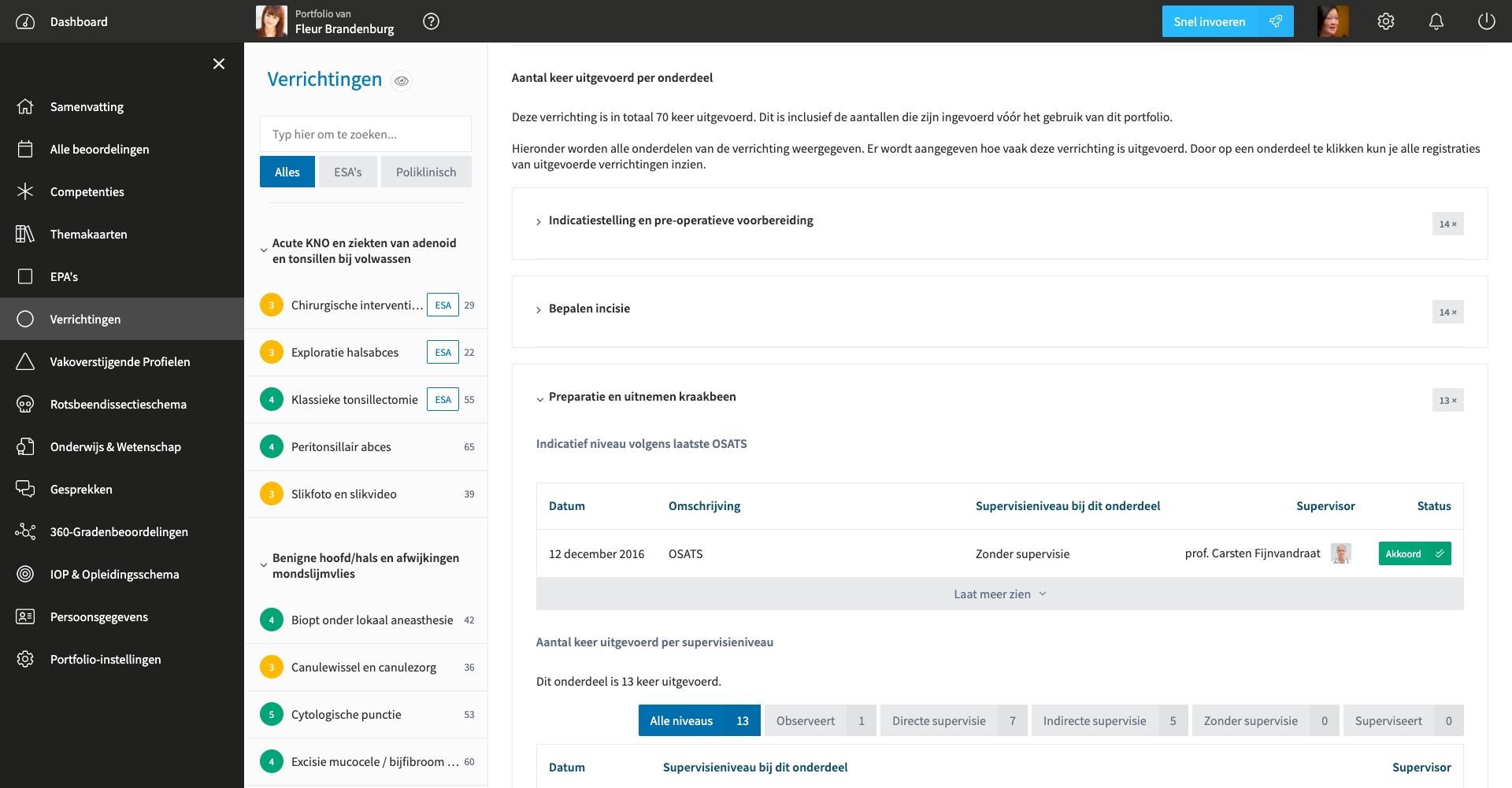Open the help question mark icon
The image size is (1512, 788).
tap(431, 21)
